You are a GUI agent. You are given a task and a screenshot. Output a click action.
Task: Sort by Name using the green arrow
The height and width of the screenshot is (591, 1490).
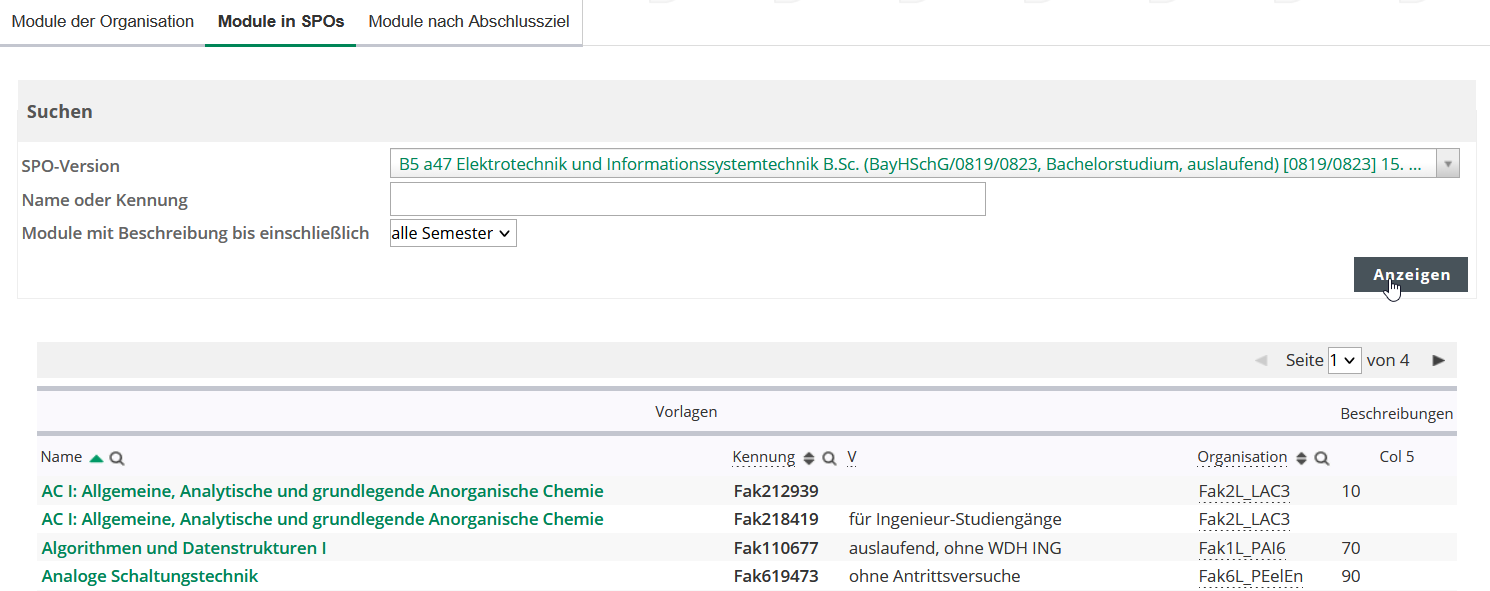pyautogui.click(x=96, y=458)
